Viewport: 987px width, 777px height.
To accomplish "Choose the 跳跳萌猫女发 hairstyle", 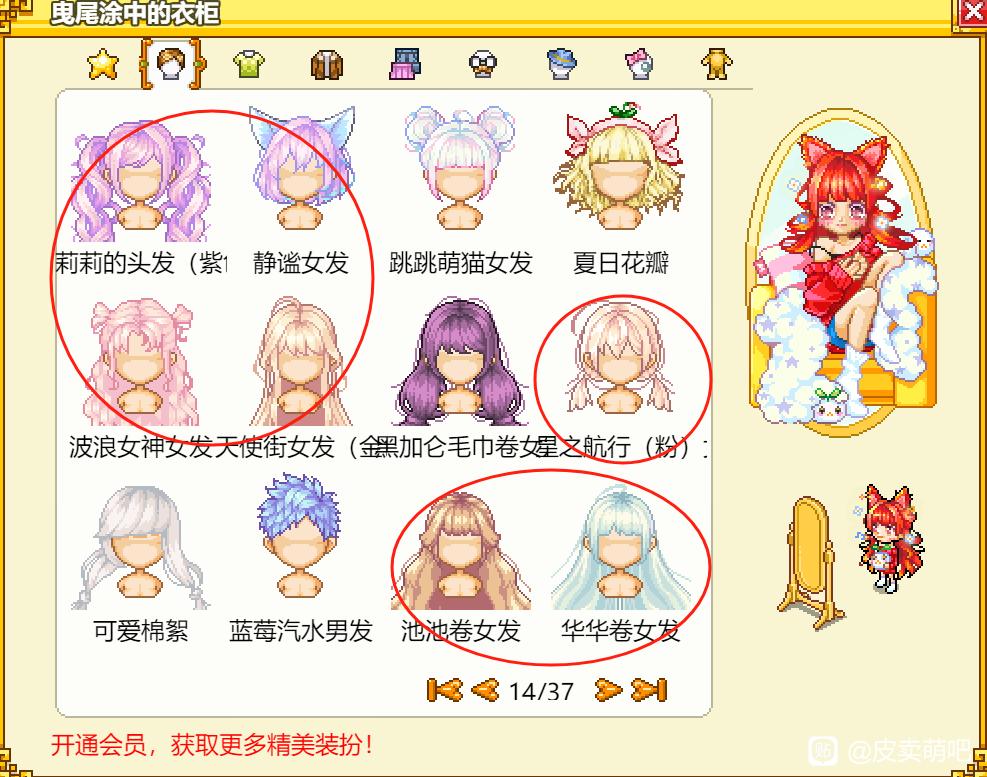I will (x=460, y=189).
